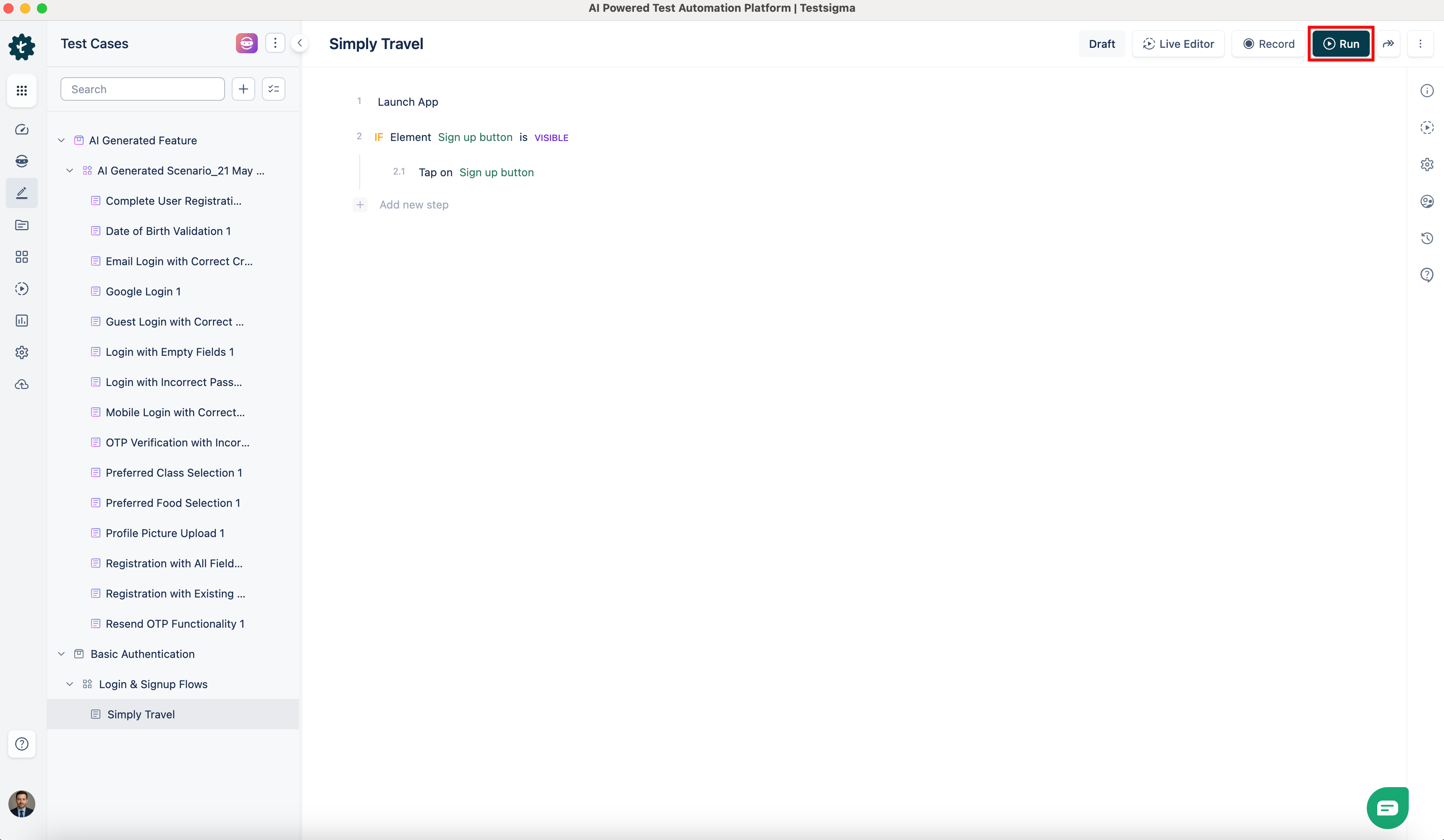Open the reports chart icon in sidebar
This screenshot has height=840, width=1444.
(x=22, y=321)
